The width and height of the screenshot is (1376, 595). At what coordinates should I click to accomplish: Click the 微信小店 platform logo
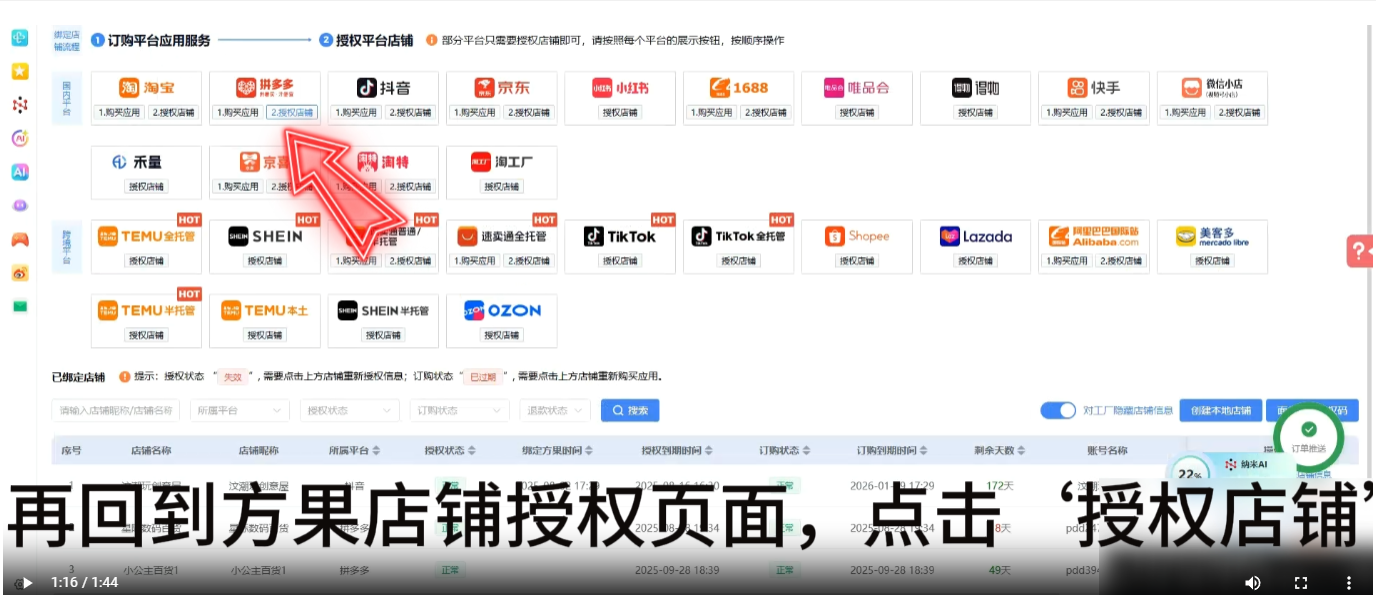pos(1212,88)
